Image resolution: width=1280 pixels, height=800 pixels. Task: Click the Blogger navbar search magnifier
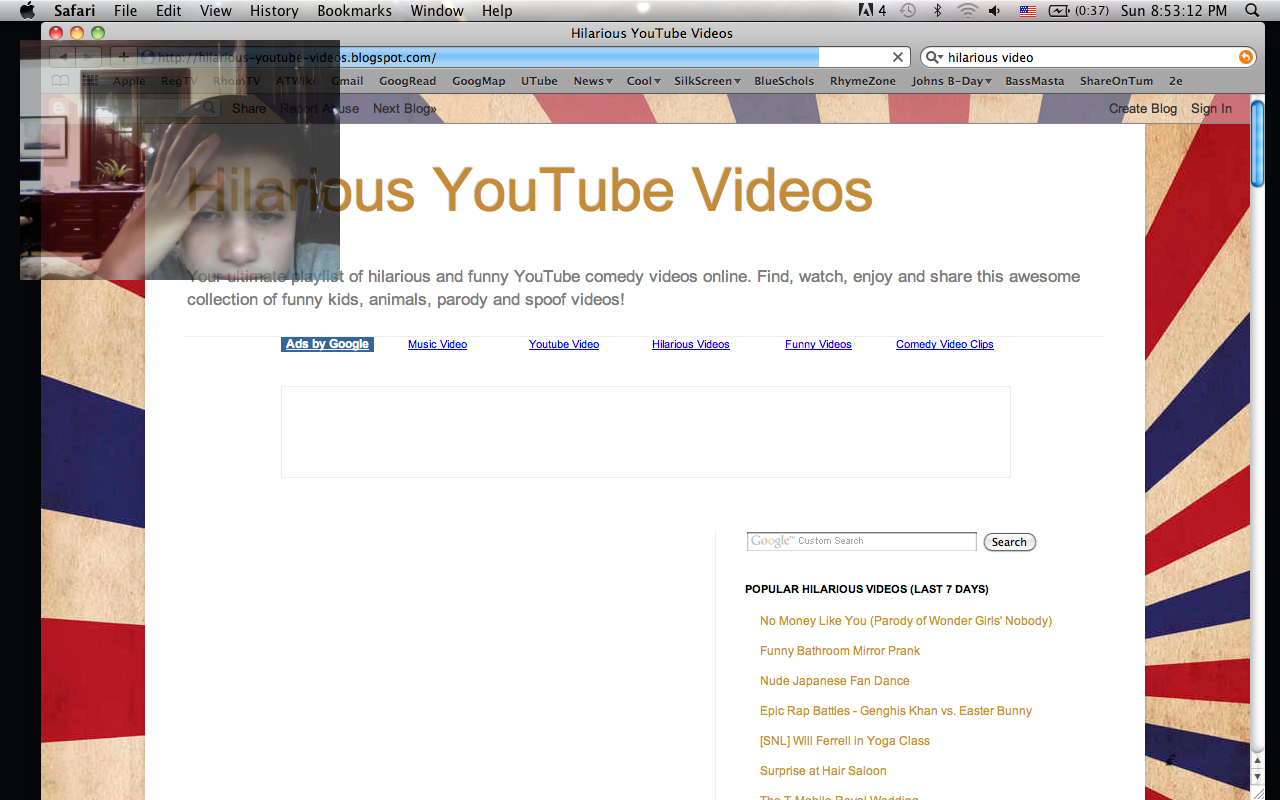point(209,108)
